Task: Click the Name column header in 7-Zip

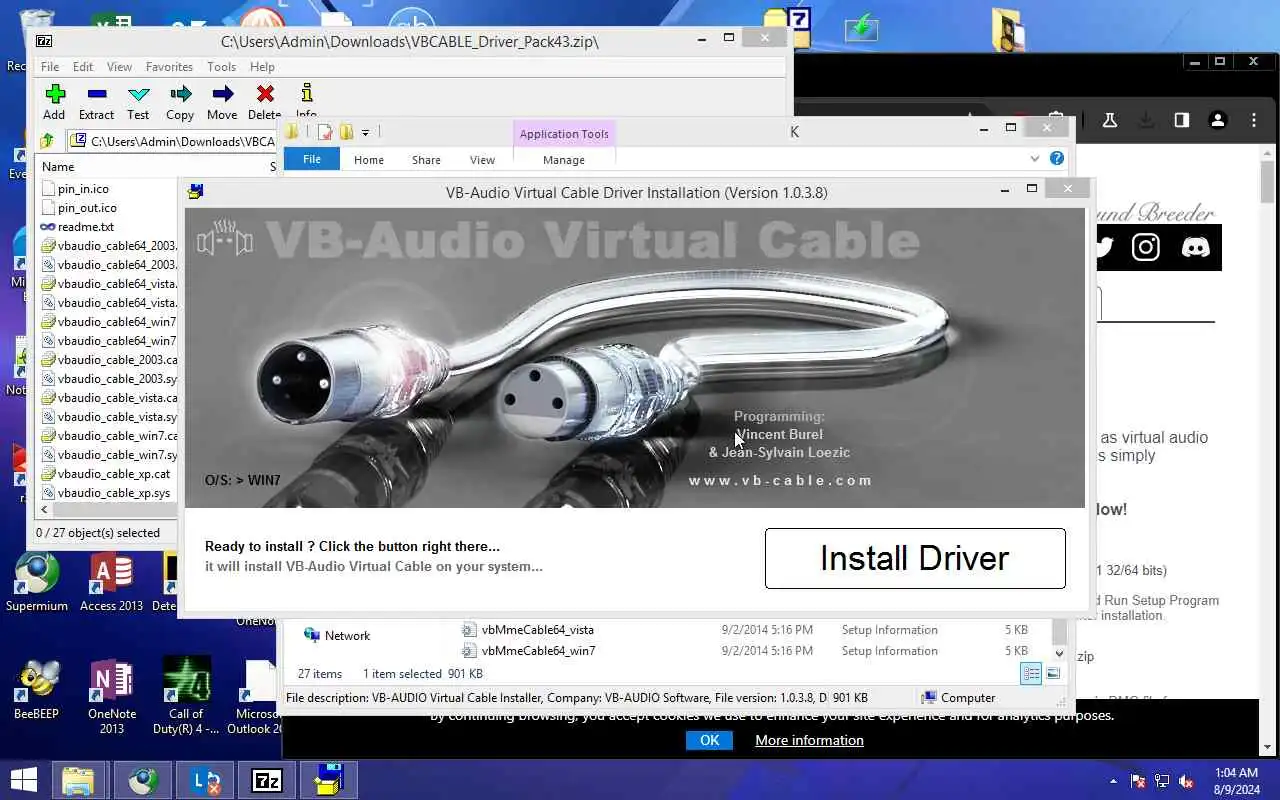Action: point(58,167)
